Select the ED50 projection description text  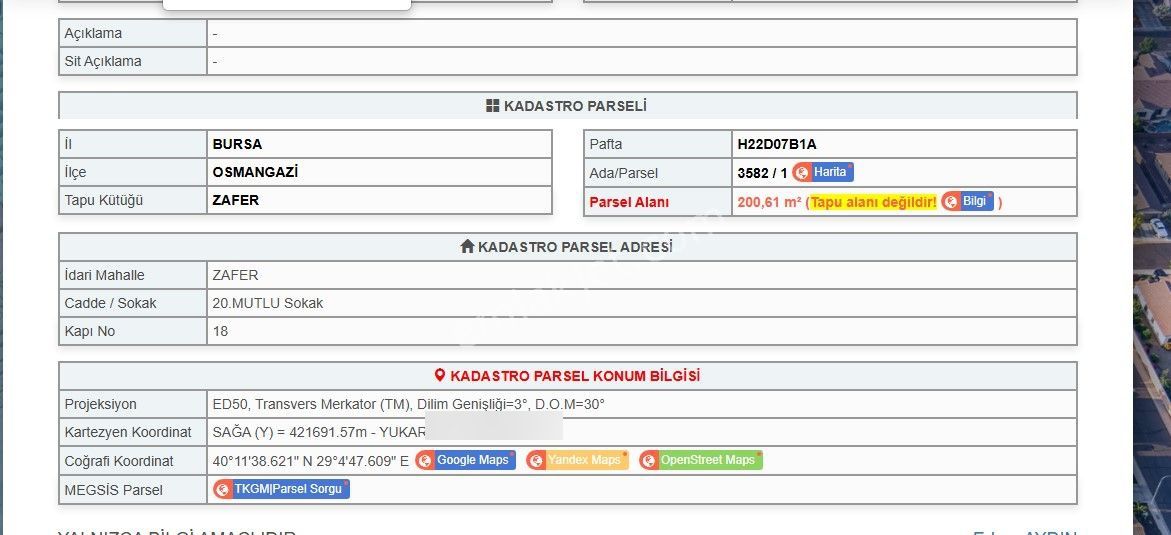[x=409, y=404]
